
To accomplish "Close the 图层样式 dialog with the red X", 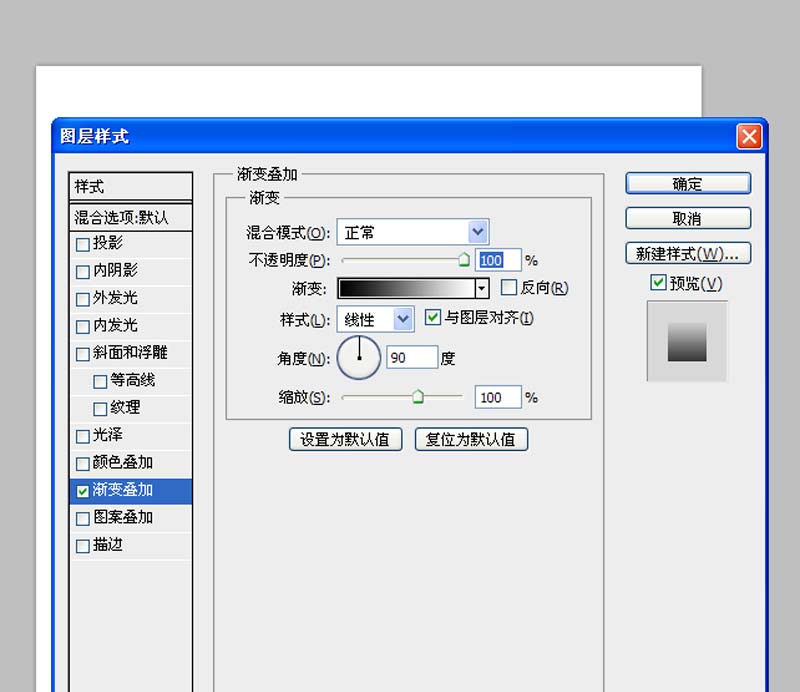I will tap(749, 136).
